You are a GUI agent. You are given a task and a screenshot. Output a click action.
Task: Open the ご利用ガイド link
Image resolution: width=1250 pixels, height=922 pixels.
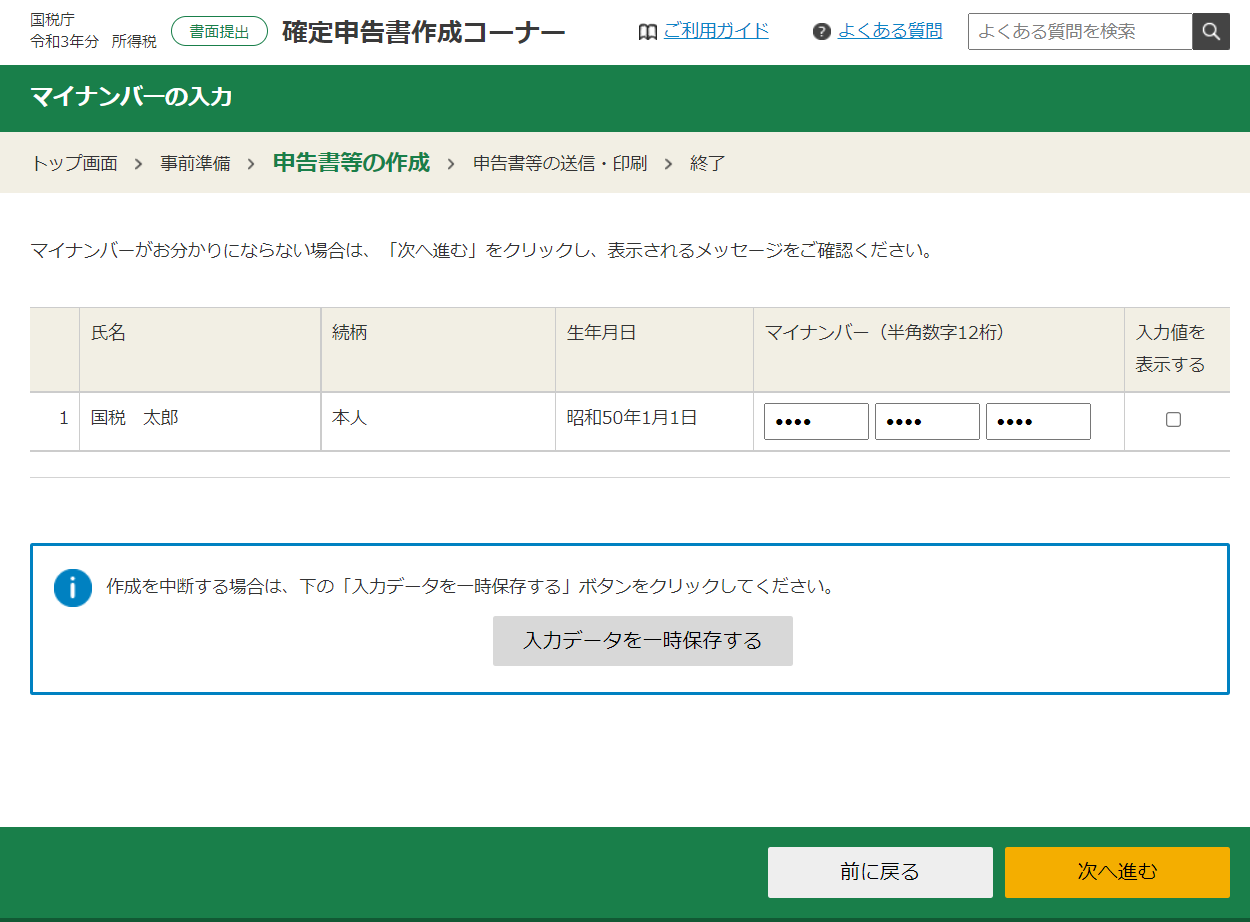pos(716,31)
